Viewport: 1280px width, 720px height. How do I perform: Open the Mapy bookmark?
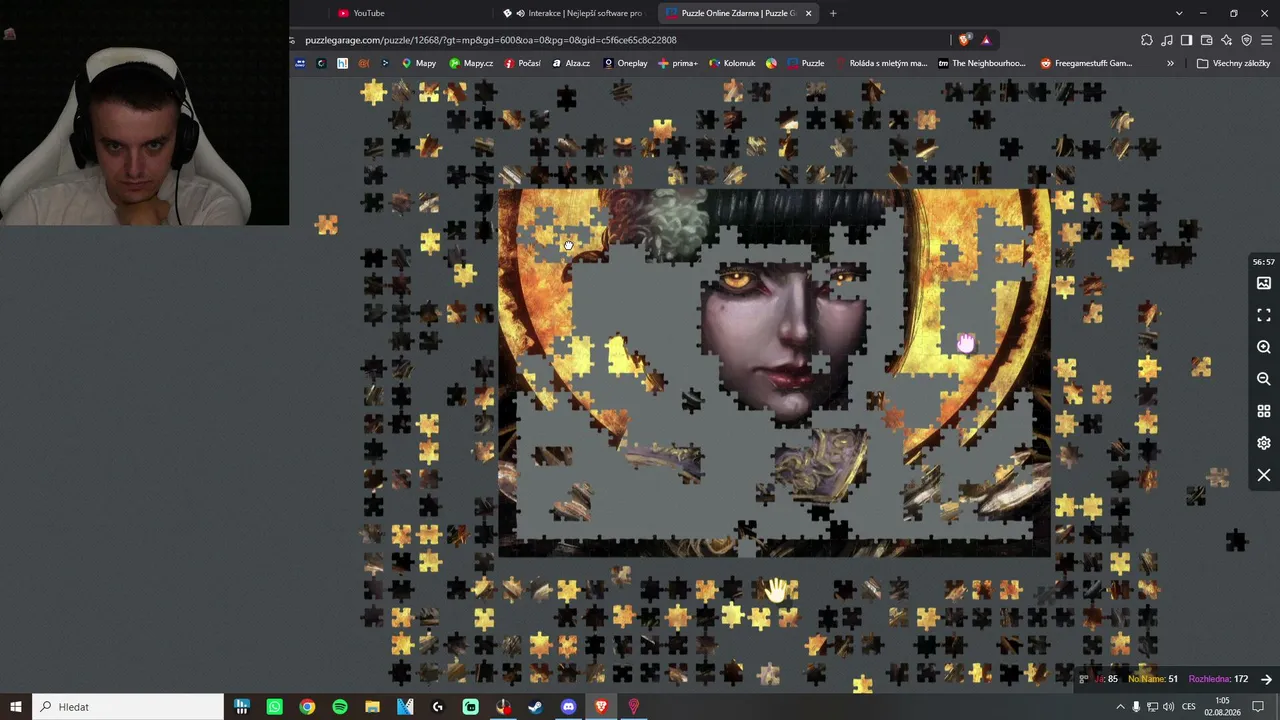coord(418,63)
